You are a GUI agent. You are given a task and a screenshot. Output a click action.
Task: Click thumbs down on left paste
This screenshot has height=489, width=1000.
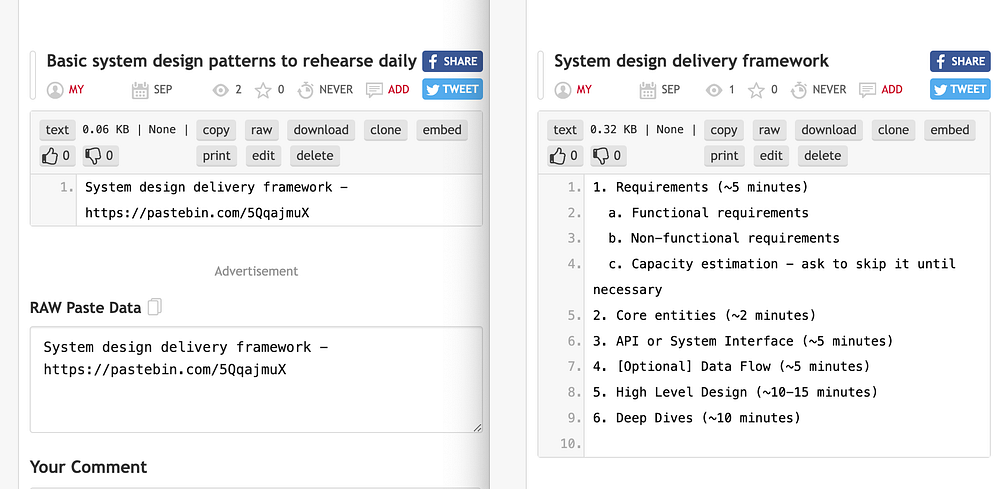[98, 155]
